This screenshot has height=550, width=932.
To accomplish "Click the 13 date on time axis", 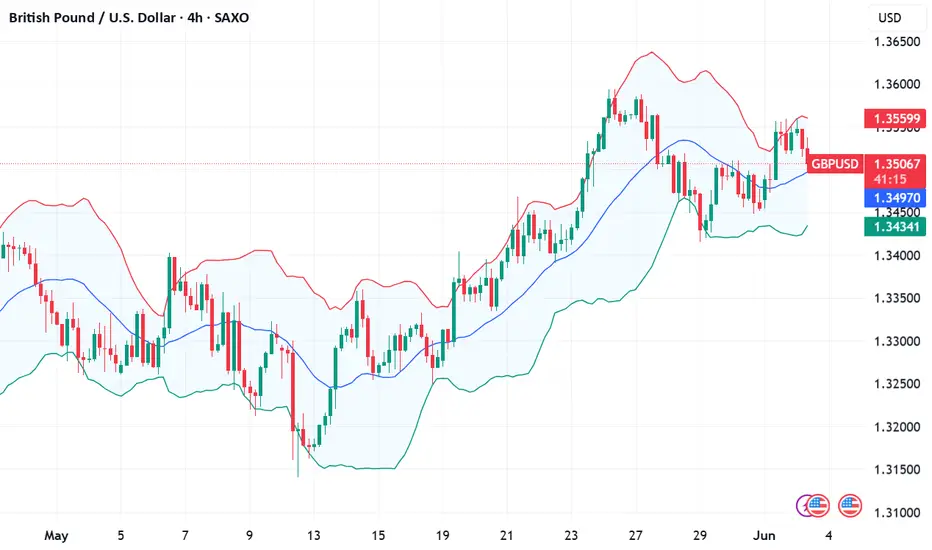I will pyautogui.click(x=313, y=536).
